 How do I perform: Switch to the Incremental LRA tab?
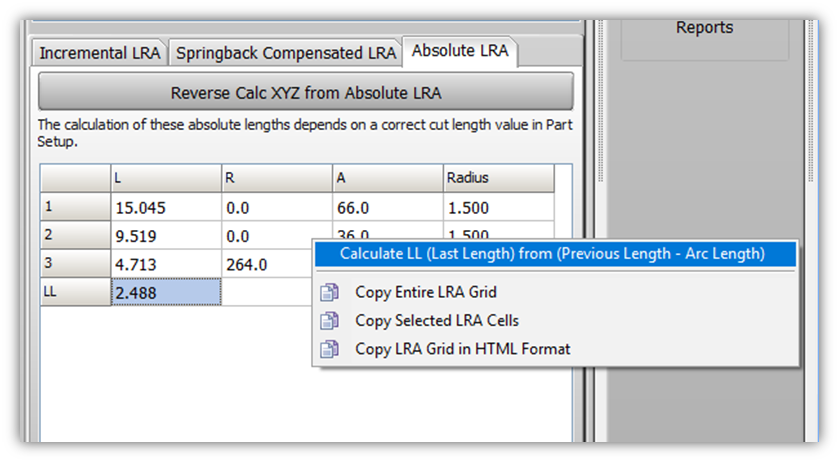point(101,53)
